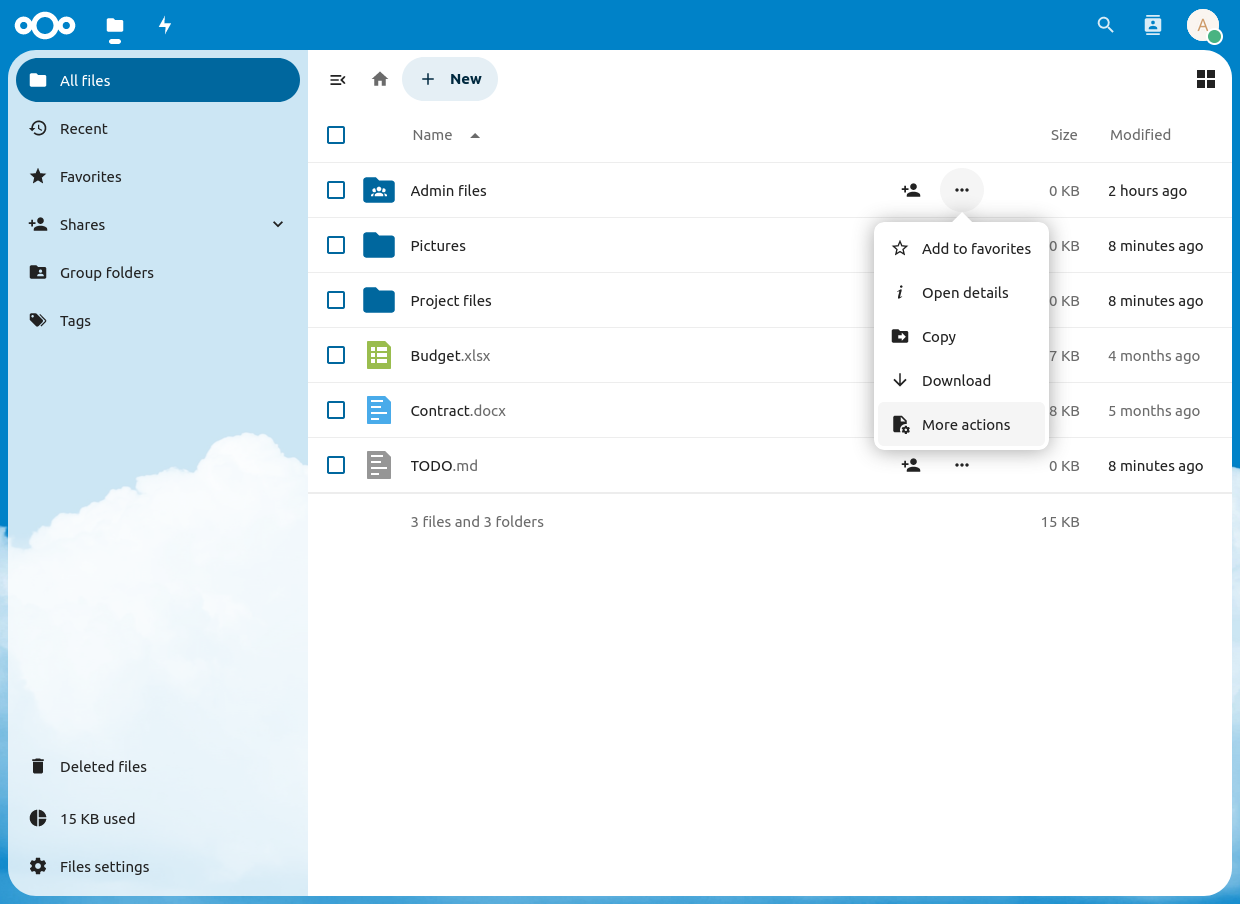This screenshot has width=1240, height=904.
Task: Check the Pictures row checkbox
Action: [x=336, y=245]
